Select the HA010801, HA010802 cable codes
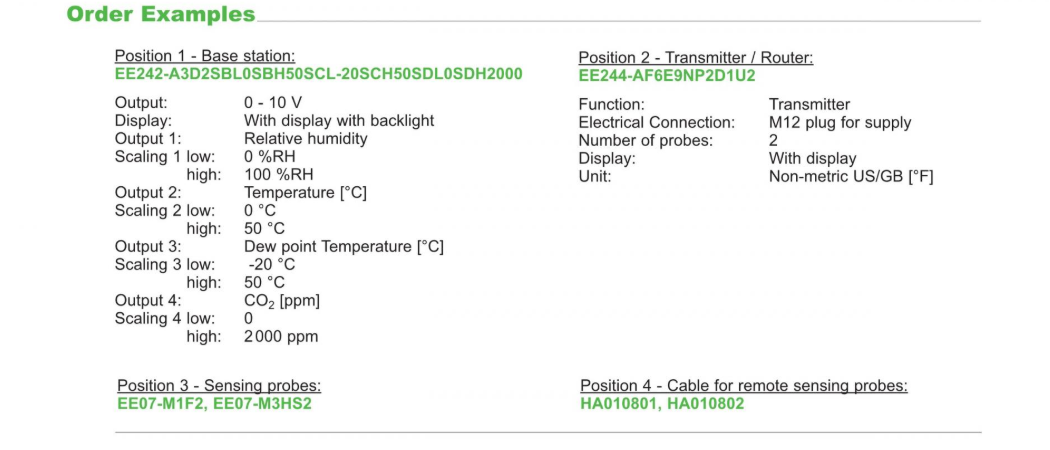 click(662, 404)
